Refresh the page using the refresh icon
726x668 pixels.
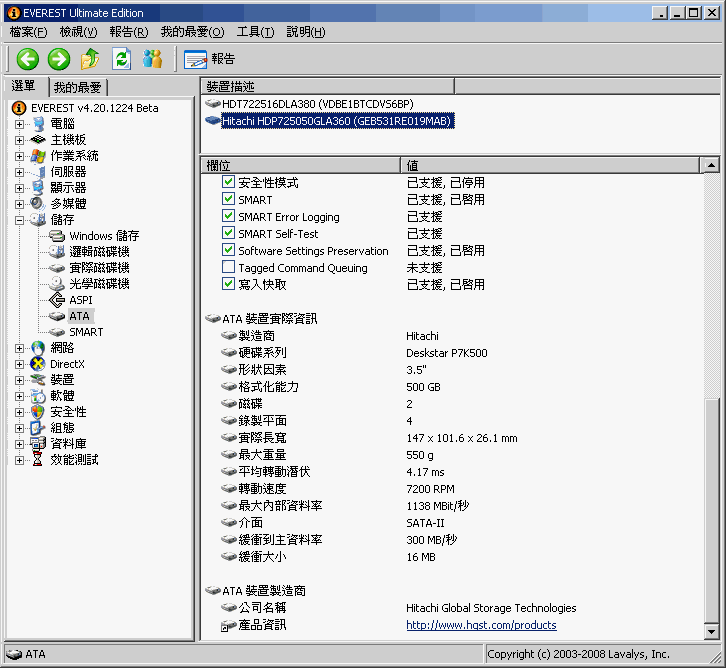121,59
